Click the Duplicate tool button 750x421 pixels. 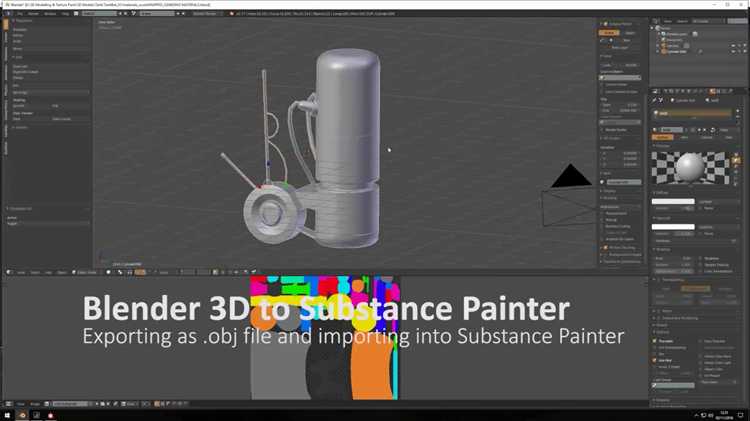[x=50, y=66]
